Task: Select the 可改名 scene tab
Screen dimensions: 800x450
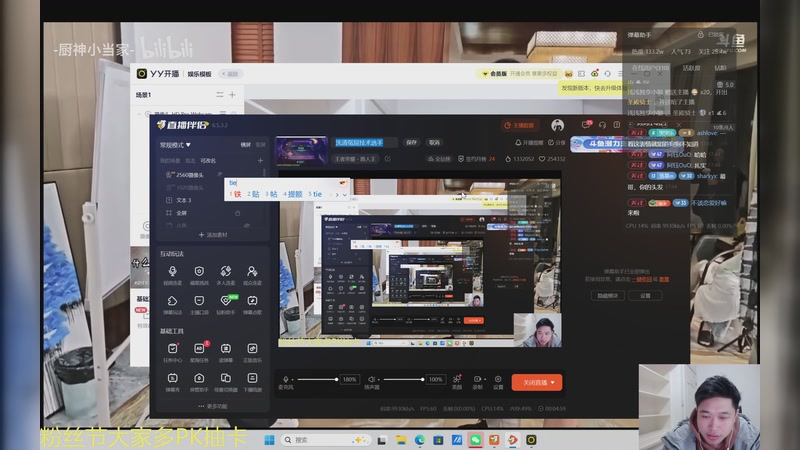Action: (x=208, y=161)
